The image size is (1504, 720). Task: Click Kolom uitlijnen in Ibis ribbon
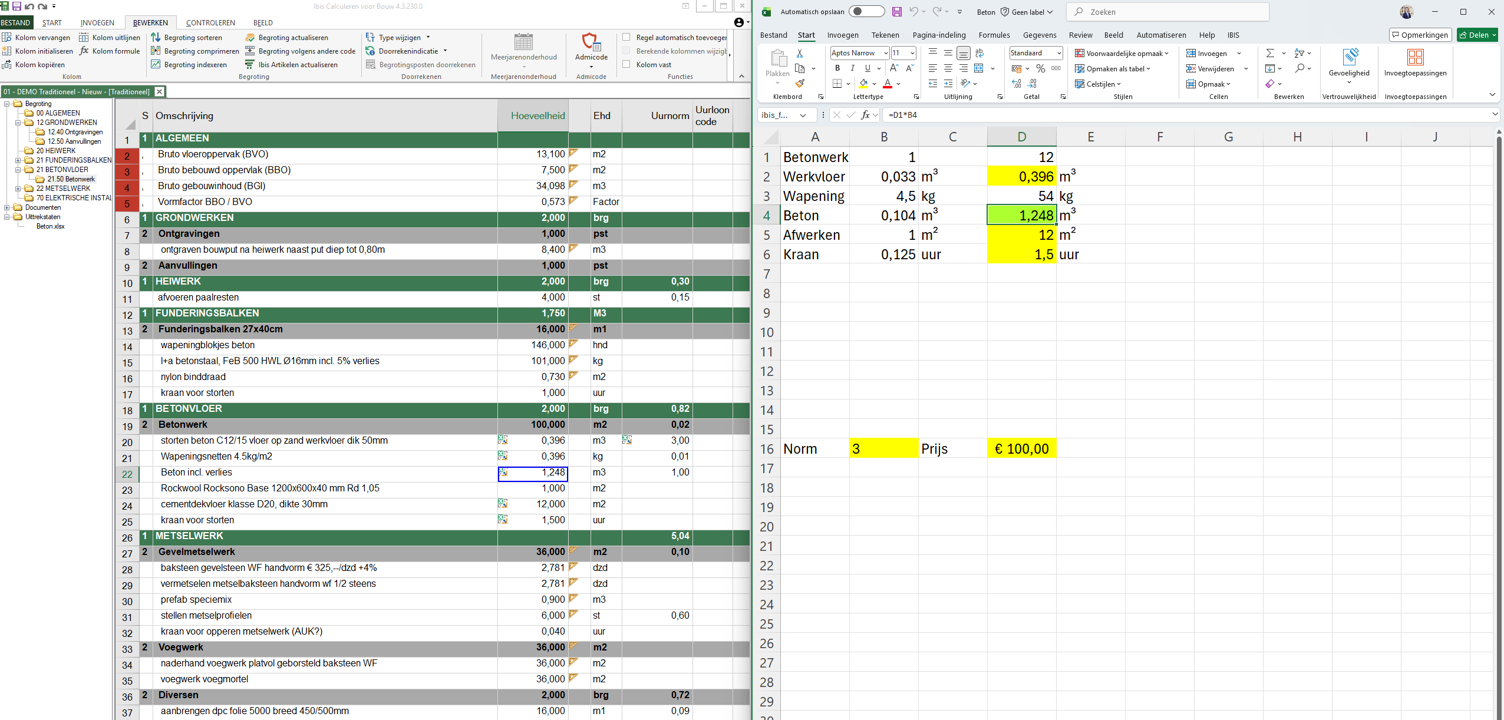click(110, 37)
